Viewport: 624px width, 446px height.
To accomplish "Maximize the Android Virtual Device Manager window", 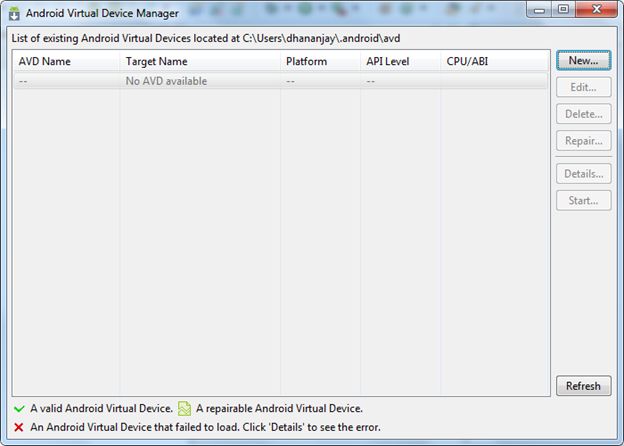I will [563, 10].
